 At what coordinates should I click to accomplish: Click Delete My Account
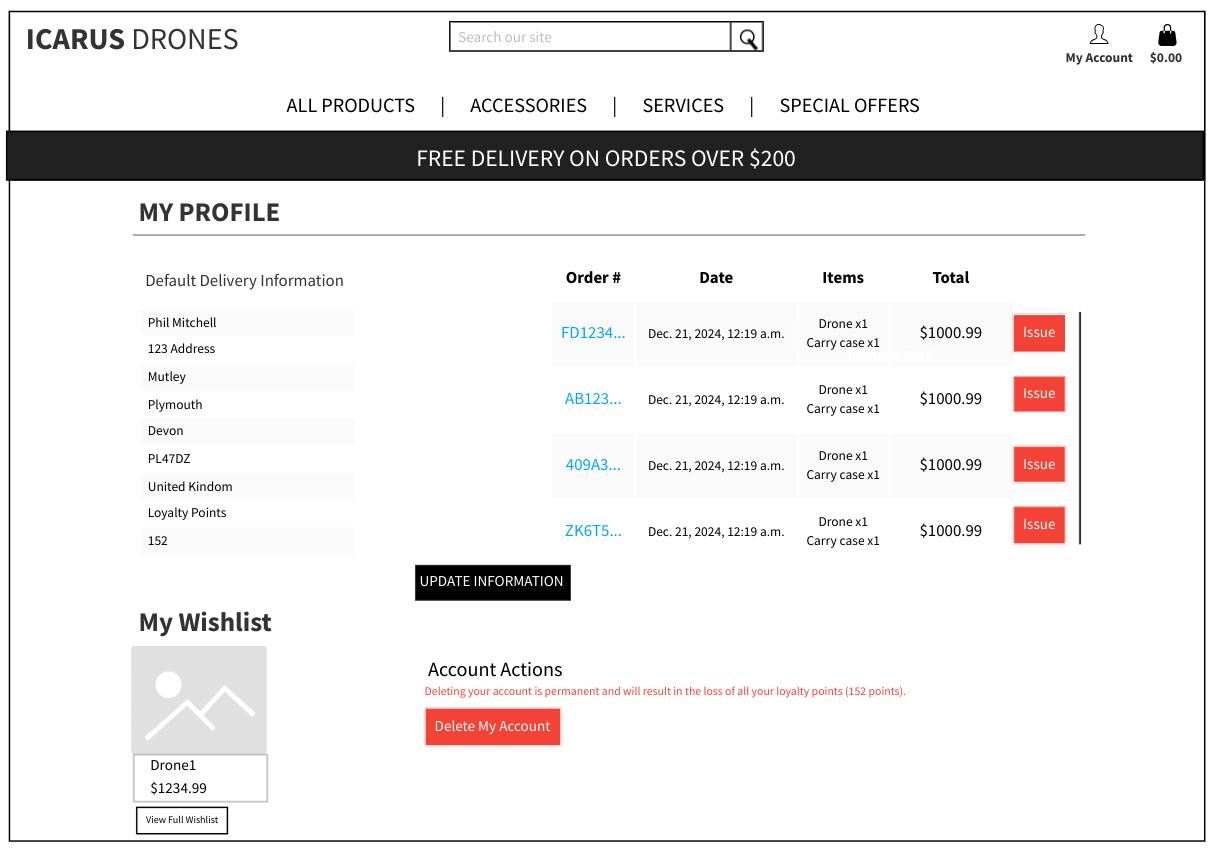[492, 726]
